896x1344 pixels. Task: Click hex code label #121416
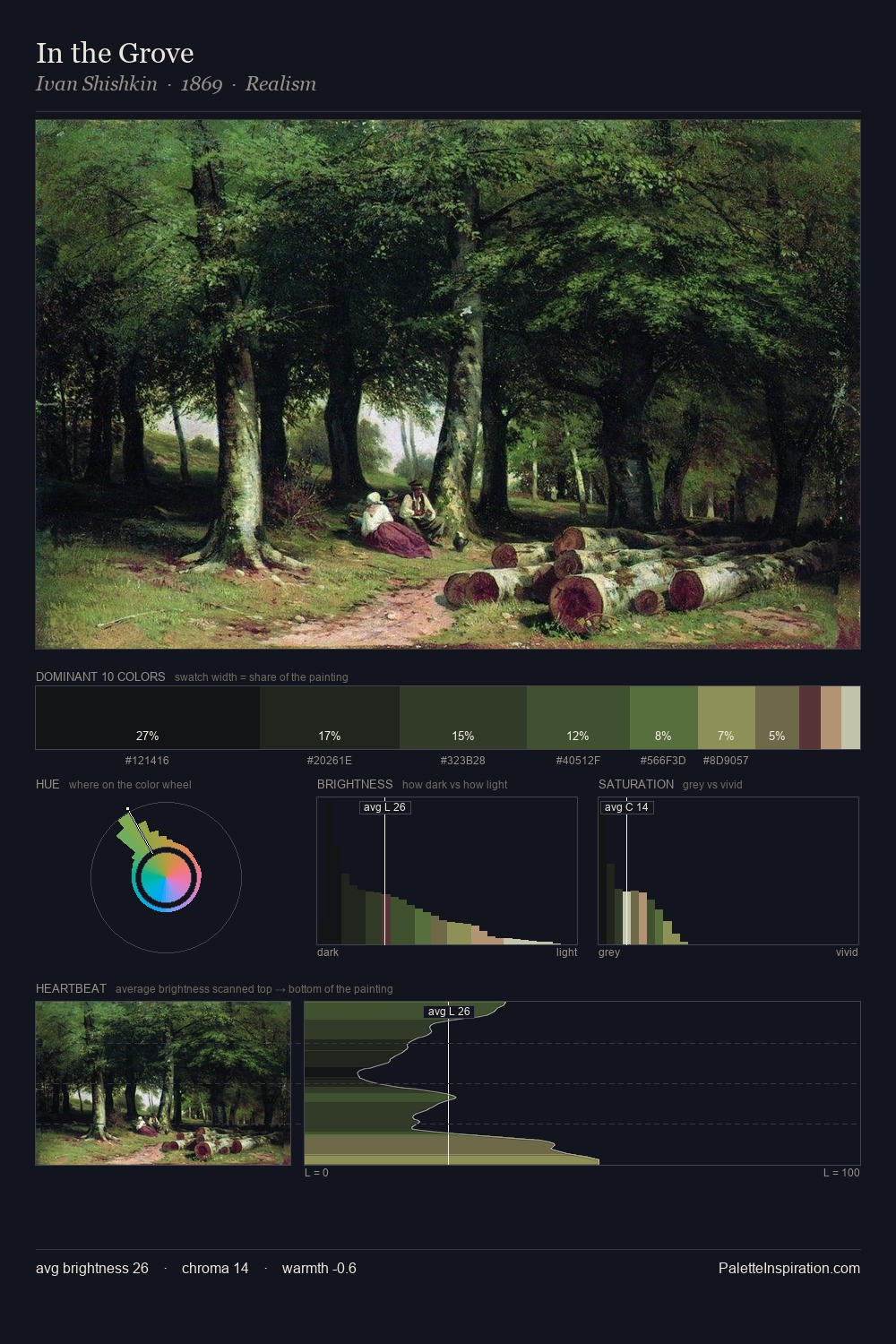147,761
